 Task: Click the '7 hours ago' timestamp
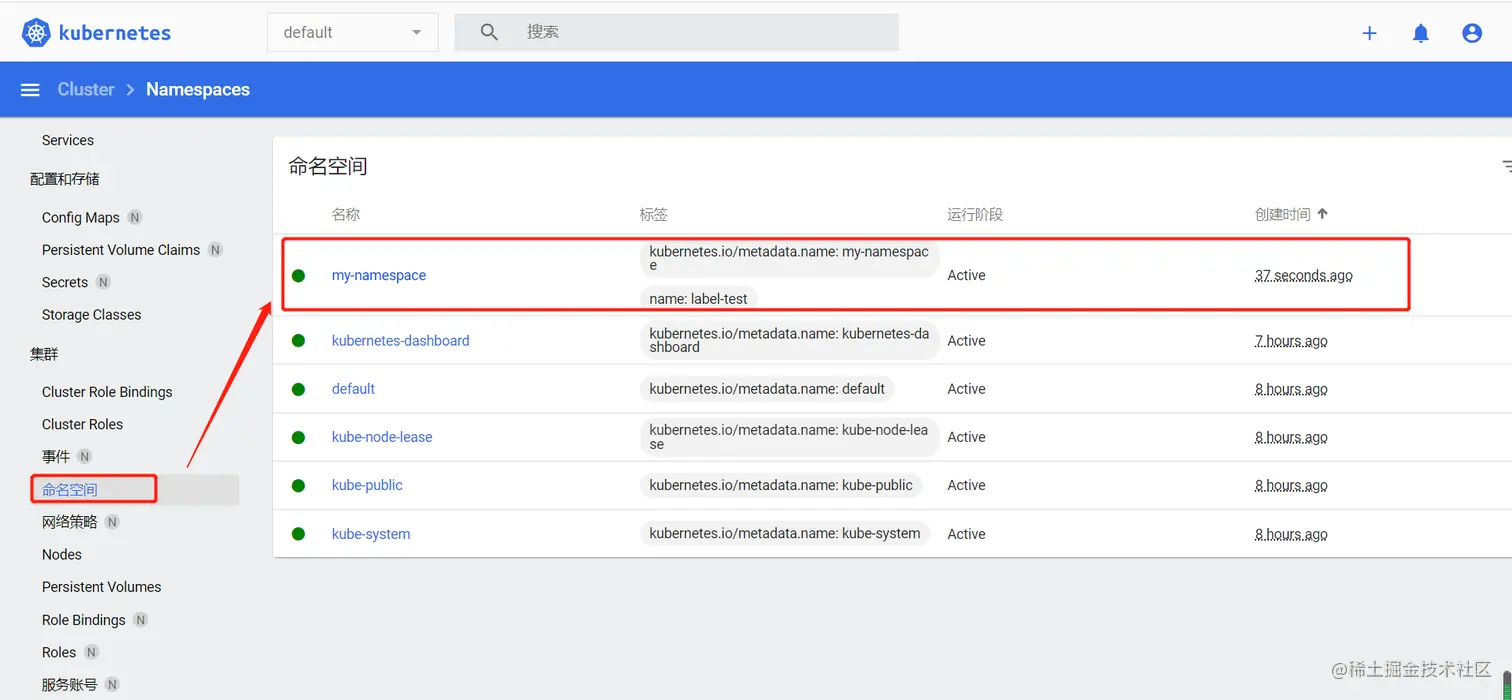[x=1291, y=341]
